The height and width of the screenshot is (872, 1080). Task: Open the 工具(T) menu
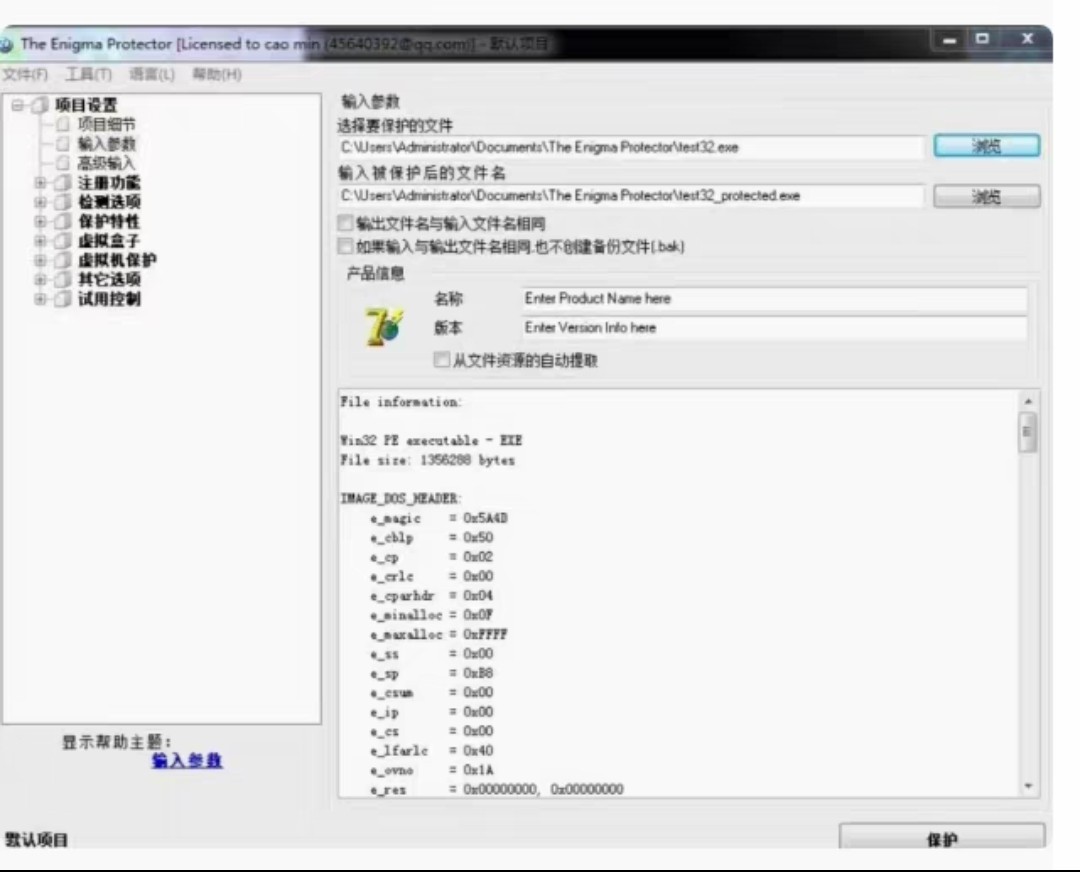tap(88, 74)
